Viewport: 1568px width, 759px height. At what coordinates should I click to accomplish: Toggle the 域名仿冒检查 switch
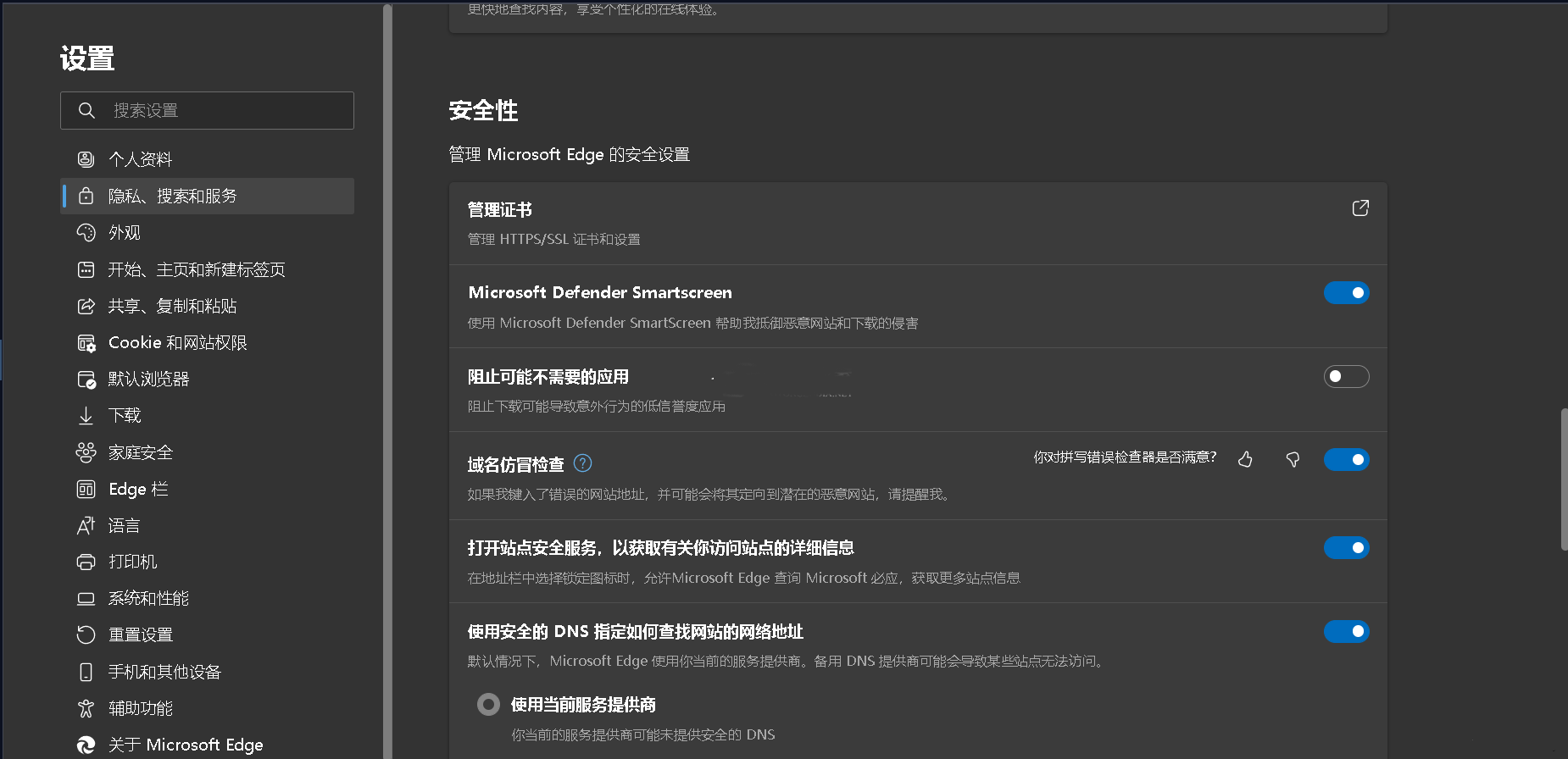pos(1347,459)
